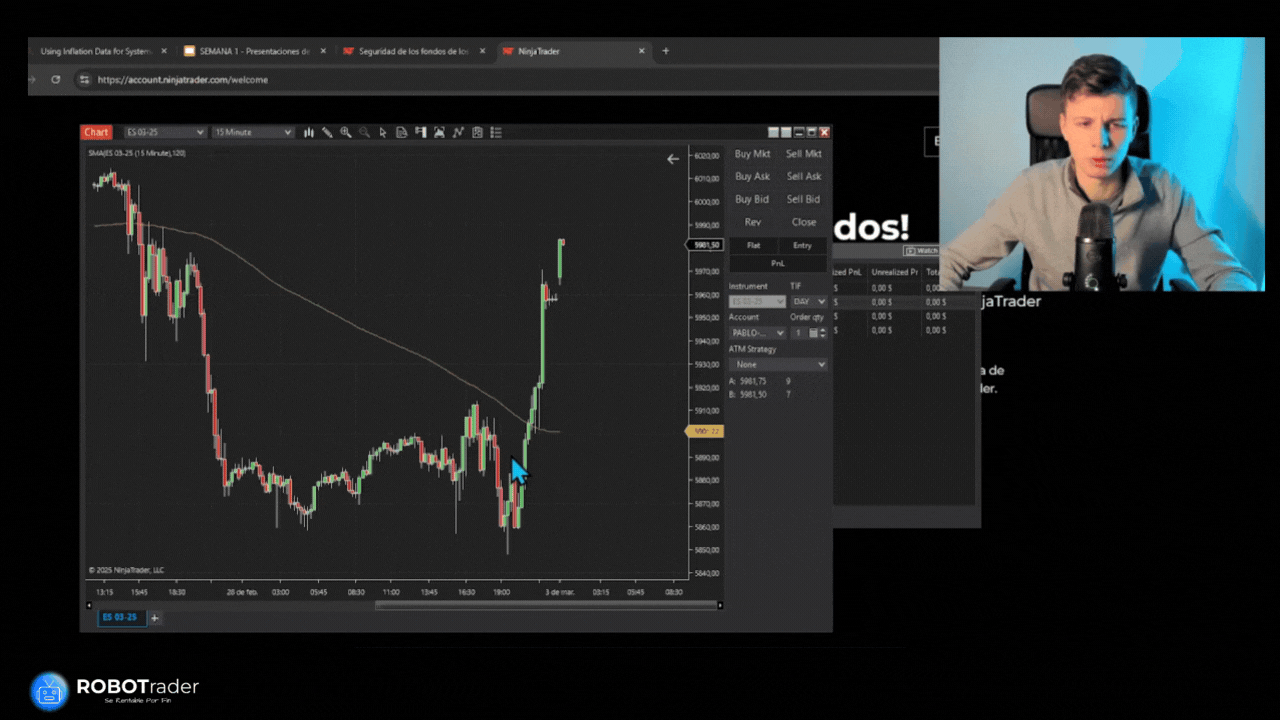The width and height of the screenshot is (1280, 720).
Task: Close the Seguridad de los fondos tab
Action: (483, 51)
